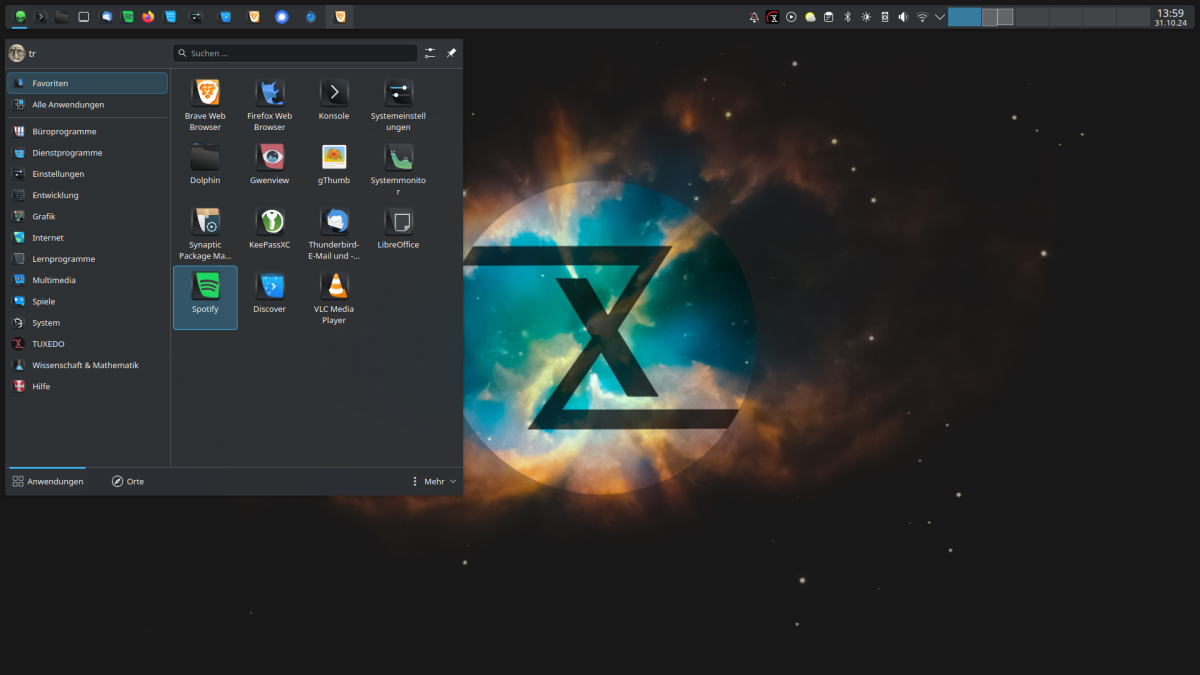Launch Thunderbird E-Mail from the favorites grid
The width and height of the screenshot is (1200, 675).
coord(334,234)
